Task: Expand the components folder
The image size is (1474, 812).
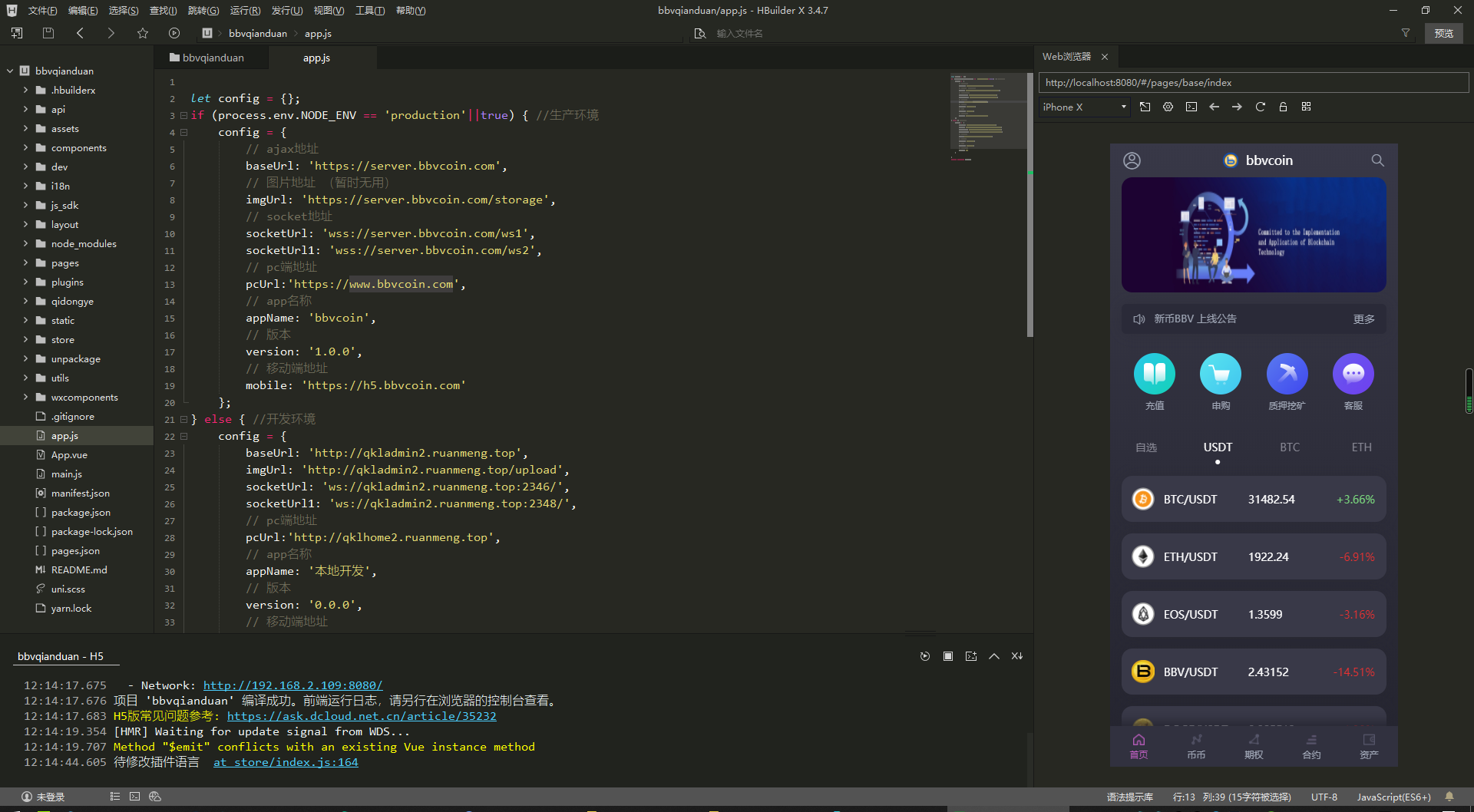Action: coord(25,147)
